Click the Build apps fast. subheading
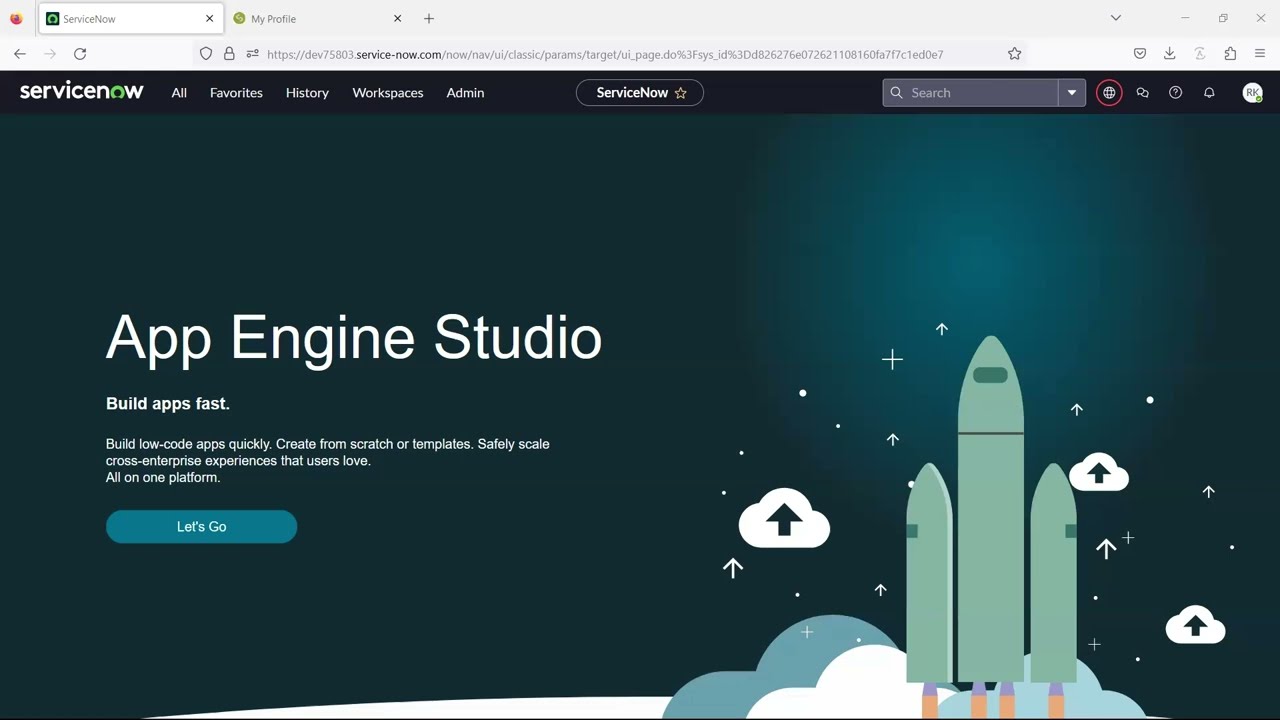The width and height of the screenshot is (1280, 720). point(168,404)
